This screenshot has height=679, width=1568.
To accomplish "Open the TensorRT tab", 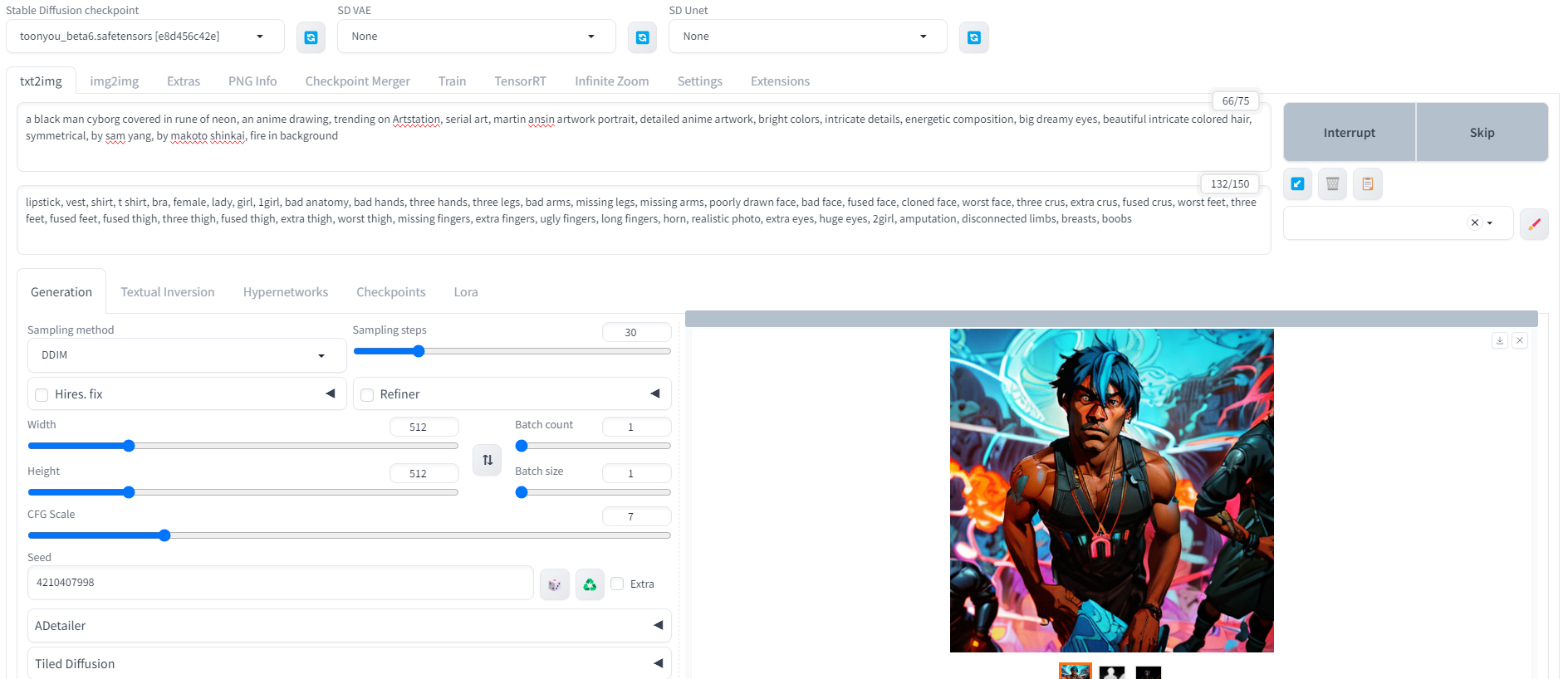I will click(521, 81).
